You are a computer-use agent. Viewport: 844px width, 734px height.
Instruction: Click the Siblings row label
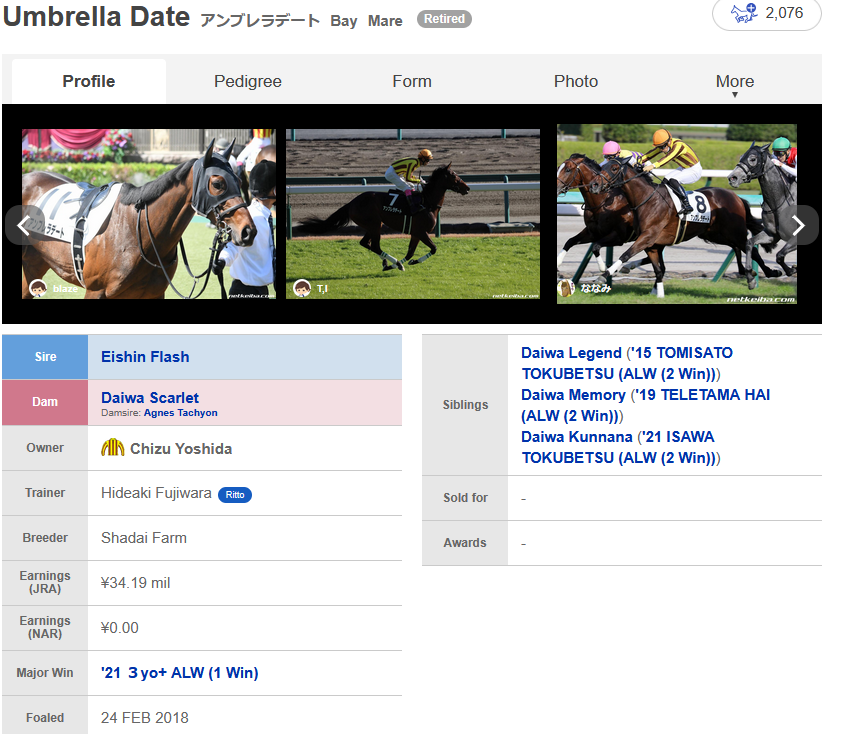pyautogui.click(x=465, y=405)
